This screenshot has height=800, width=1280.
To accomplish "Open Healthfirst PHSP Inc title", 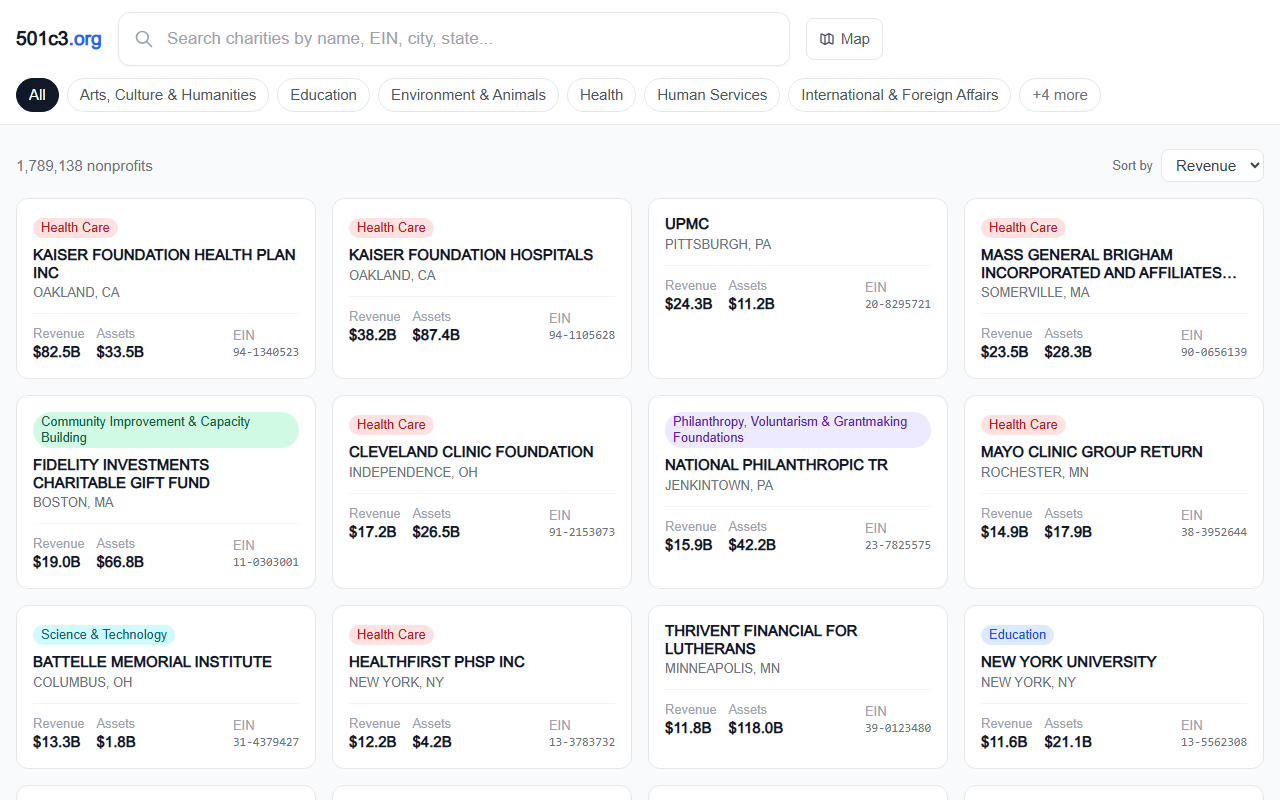I will click(437, 662).
